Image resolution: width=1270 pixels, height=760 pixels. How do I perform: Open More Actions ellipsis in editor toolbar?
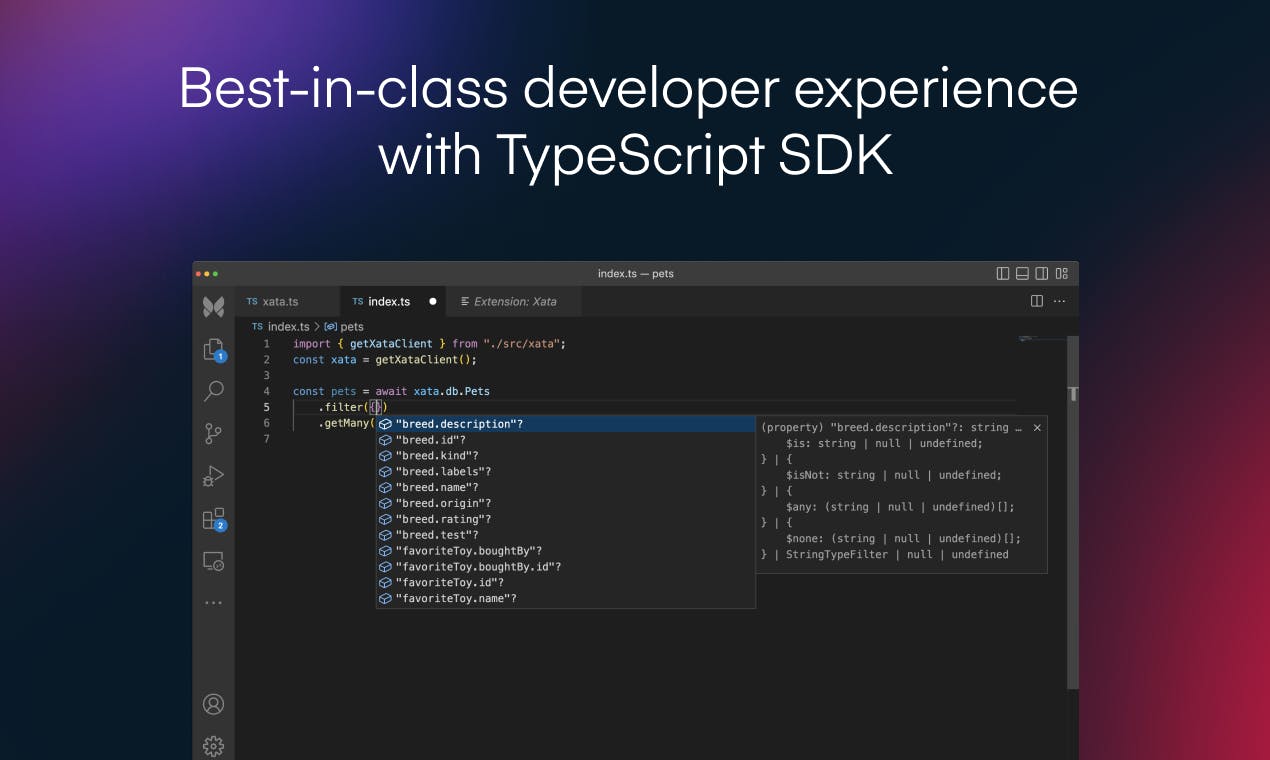coord(1059,301)
